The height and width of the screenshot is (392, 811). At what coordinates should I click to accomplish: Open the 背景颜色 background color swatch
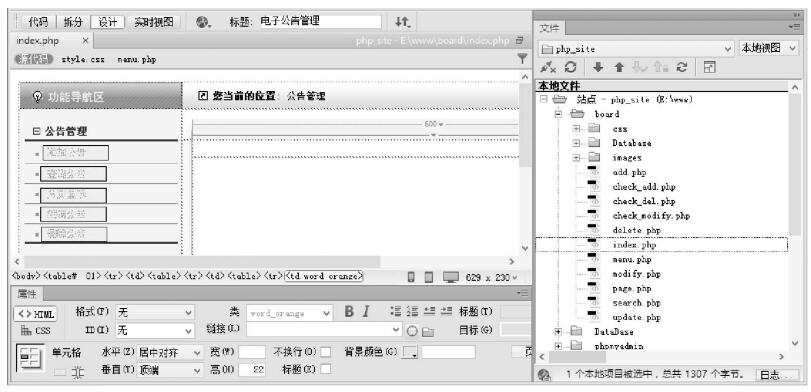410,352
